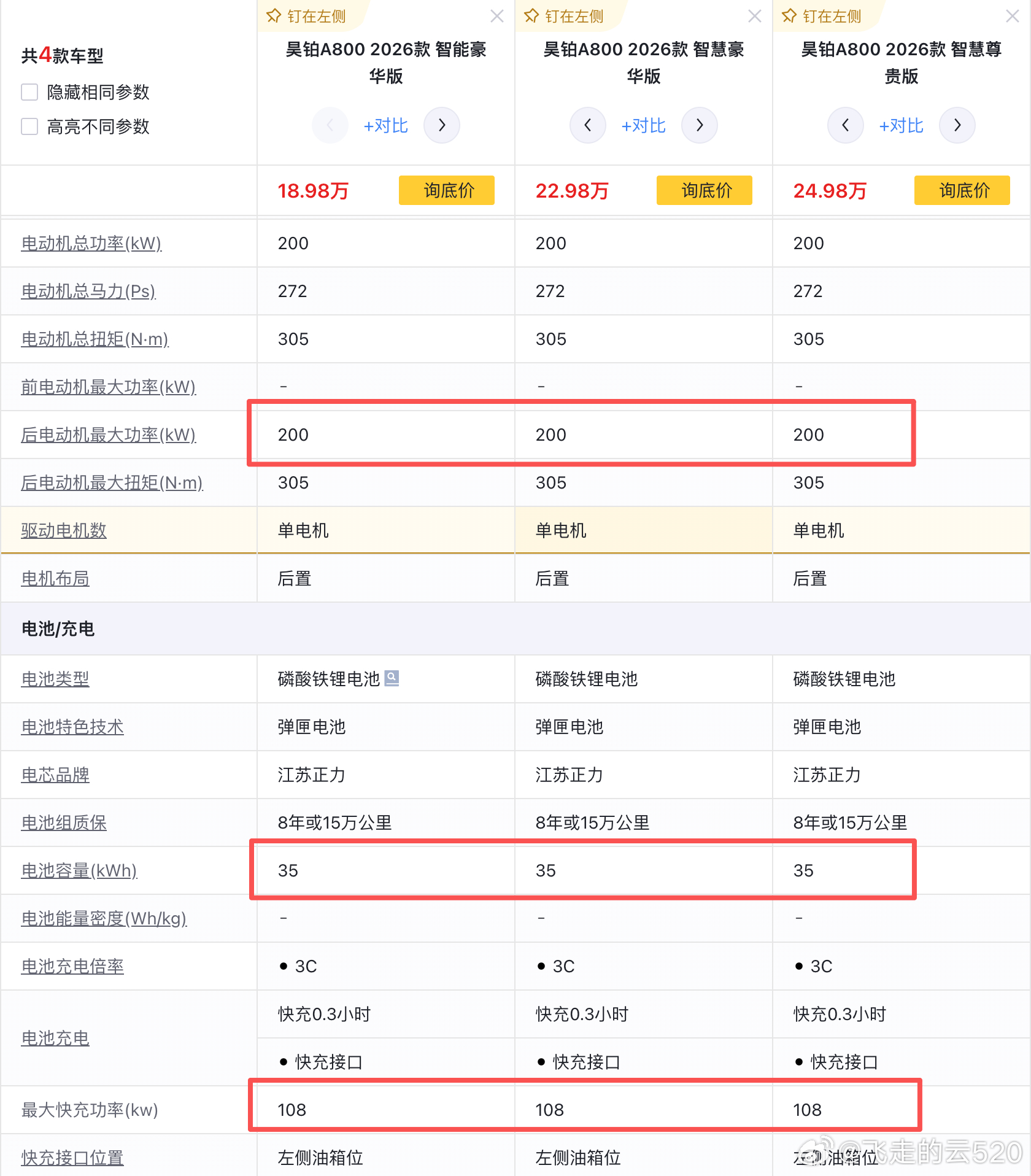Screen dimensions: 1031x1176
Task: Open 电池容量(kWh) parameter link
Action: click(79, 871)
